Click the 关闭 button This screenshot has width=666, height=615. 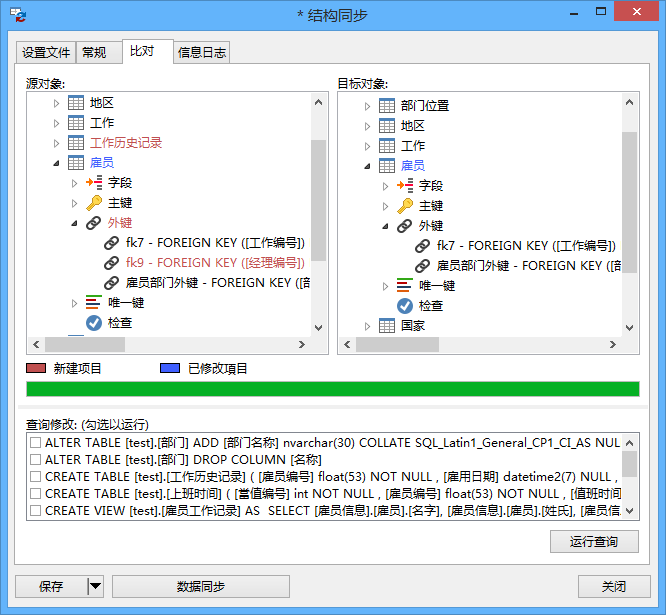click(x=614, y=587)
